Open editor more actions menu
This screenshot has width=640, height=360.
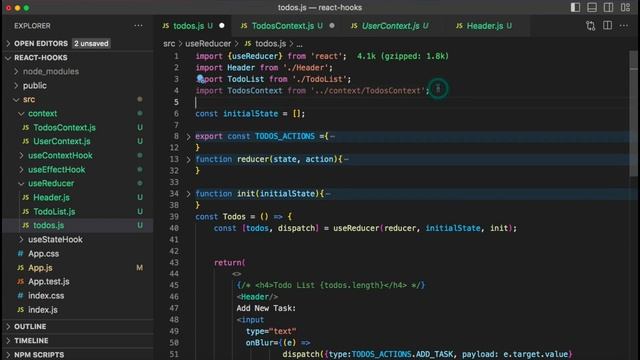[624, 25]
